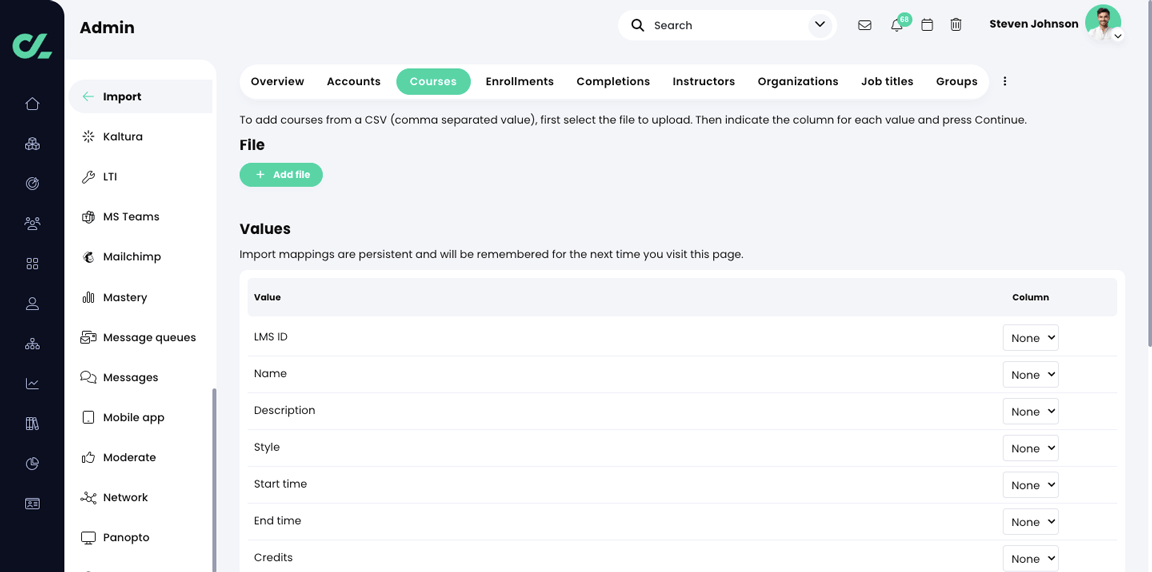Screen dimensions: 1152x572
Task: Open MS Teams in the sidebar
Action: (x=120, y=217)
